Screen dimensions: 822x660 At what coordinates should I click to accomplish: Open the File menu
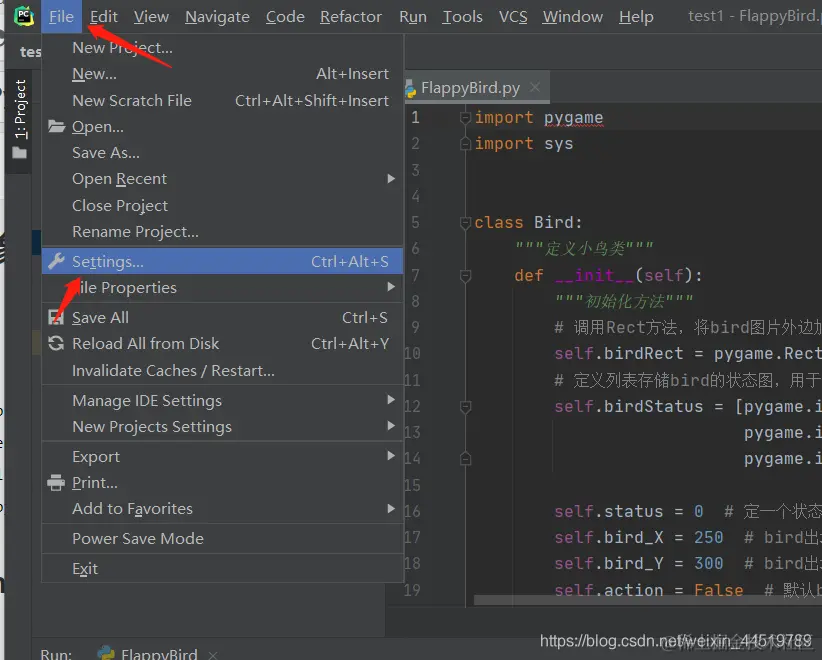61,17
